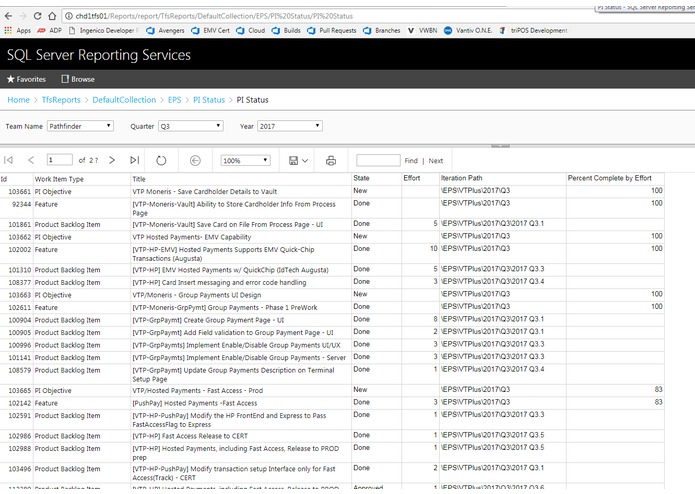Click the Effort column header
The width and height of the screenshot is (695, 494).
click(x=412, y=178)
